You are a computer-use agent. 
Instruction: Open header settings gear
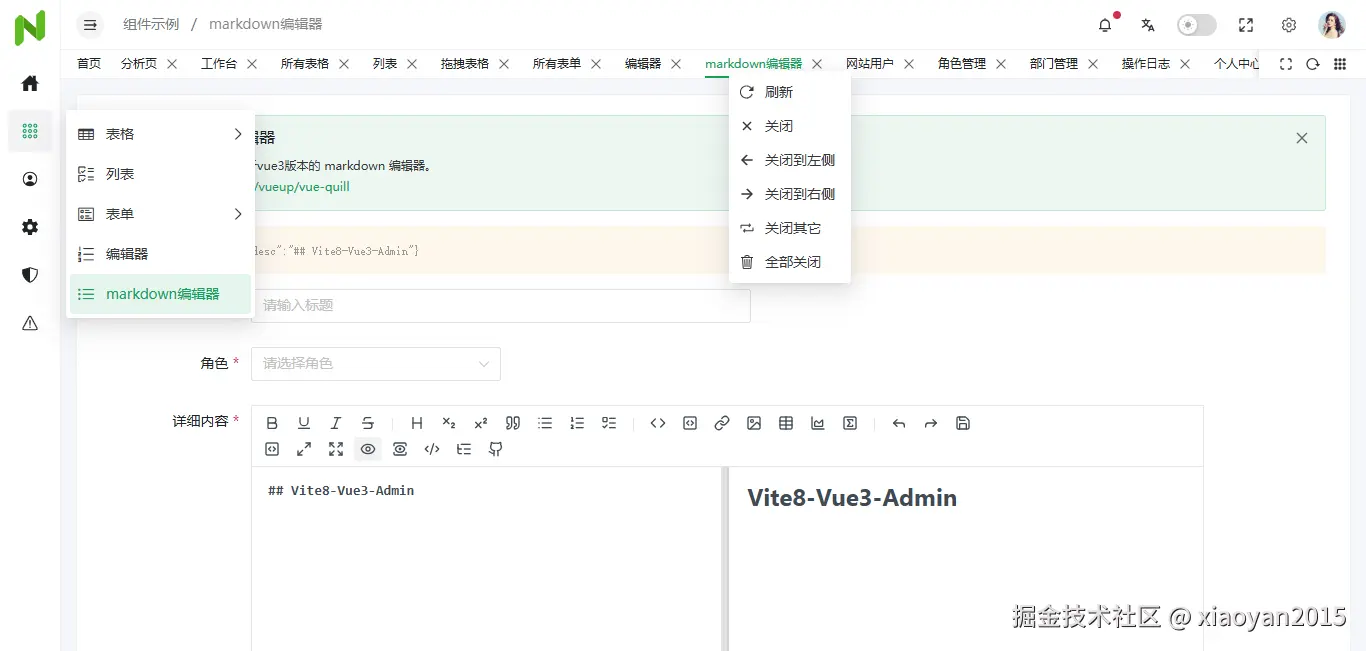click(1289, 25)
